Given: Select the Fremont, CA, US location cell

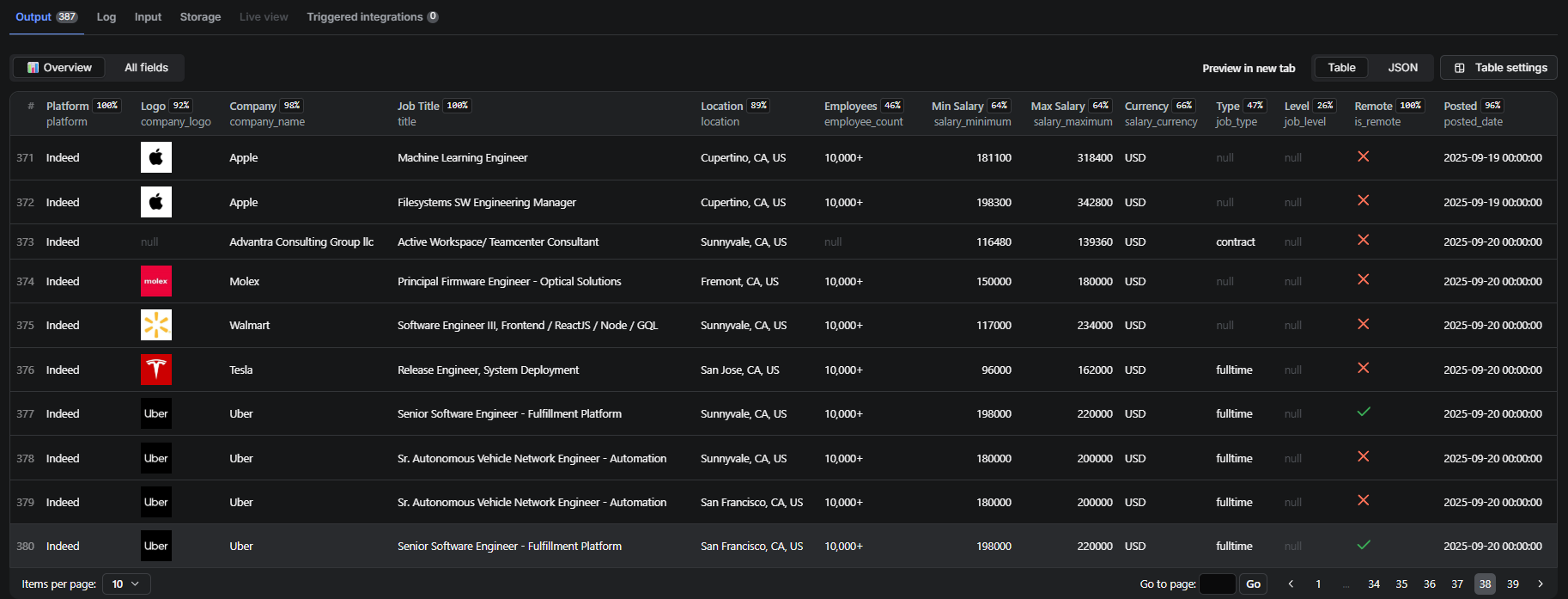Looking at the screenshot, I should pyautogui.click(x=739, y=282).
